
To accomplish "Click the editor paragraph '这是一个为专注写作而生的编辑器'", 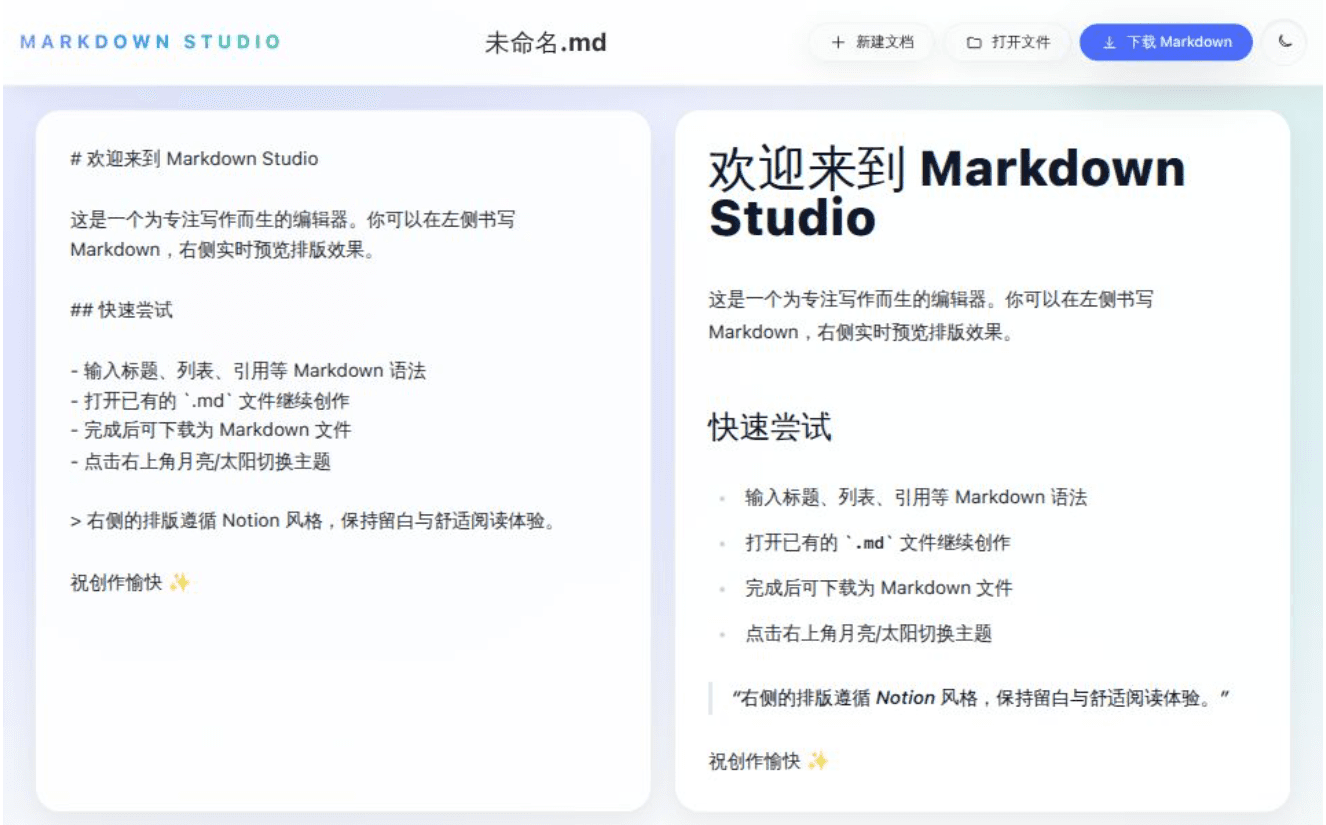I will [x=293, y=234].
